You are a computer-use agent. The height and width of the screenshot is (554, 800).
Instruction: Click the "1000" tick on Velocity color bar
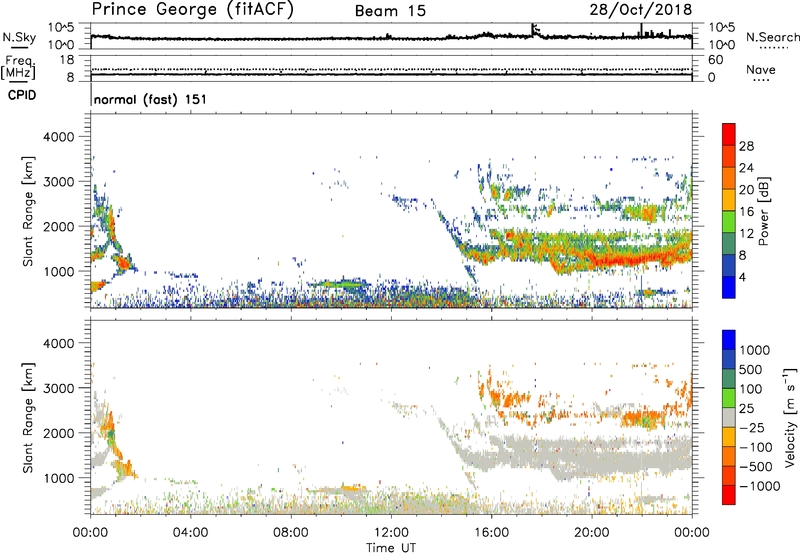click(x=754, y=350)
